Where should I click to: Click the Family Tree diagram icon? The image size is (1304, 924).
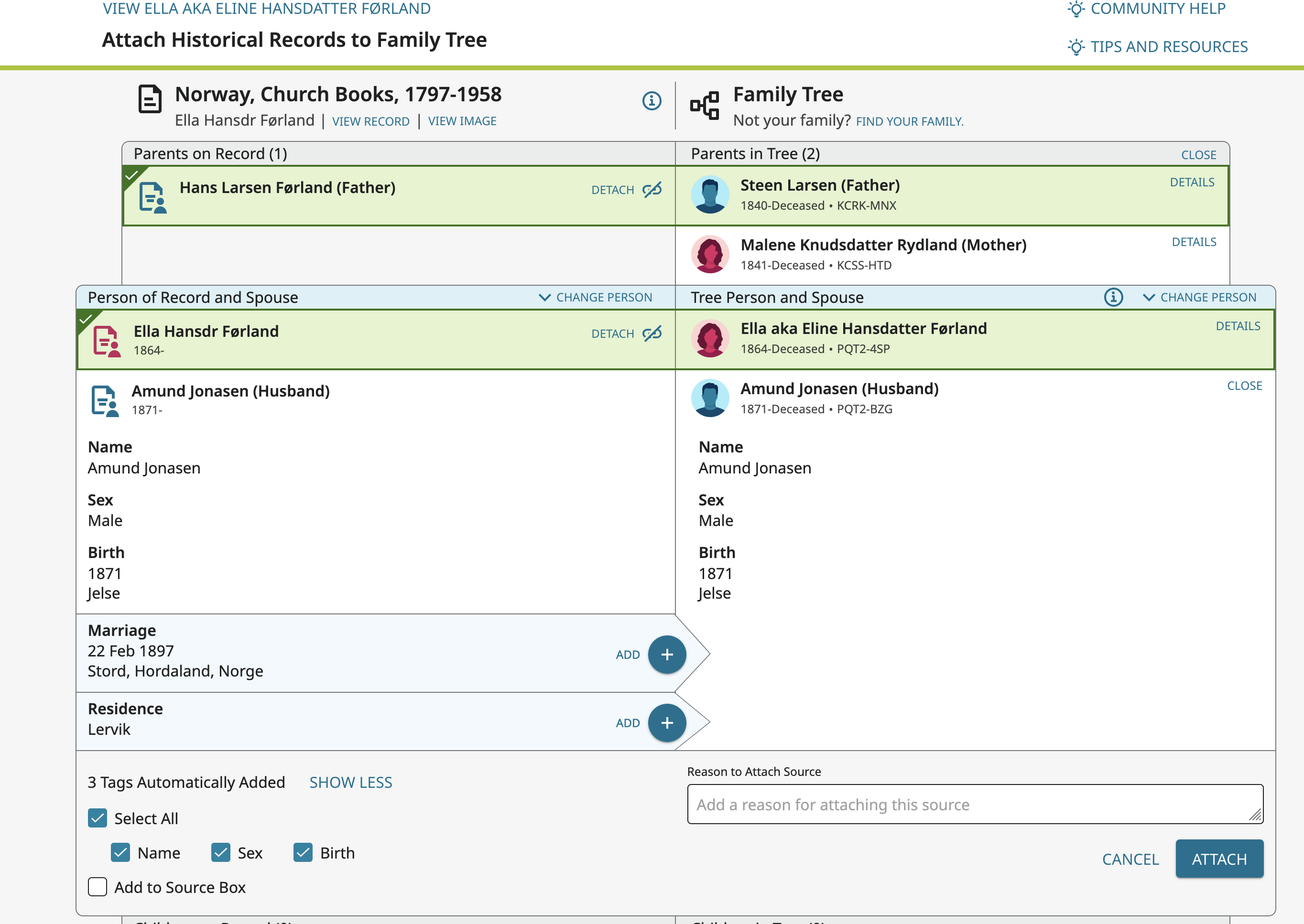(704, 105)
